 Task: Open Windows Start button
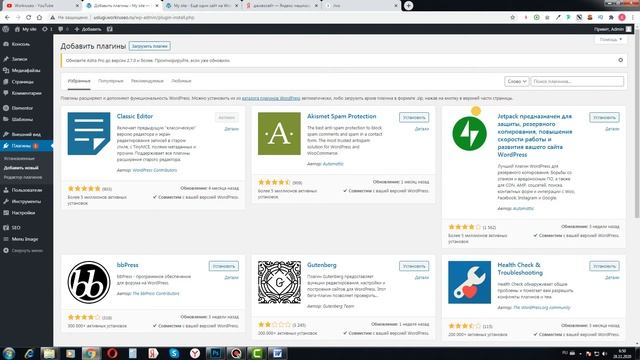click(9, 353)
